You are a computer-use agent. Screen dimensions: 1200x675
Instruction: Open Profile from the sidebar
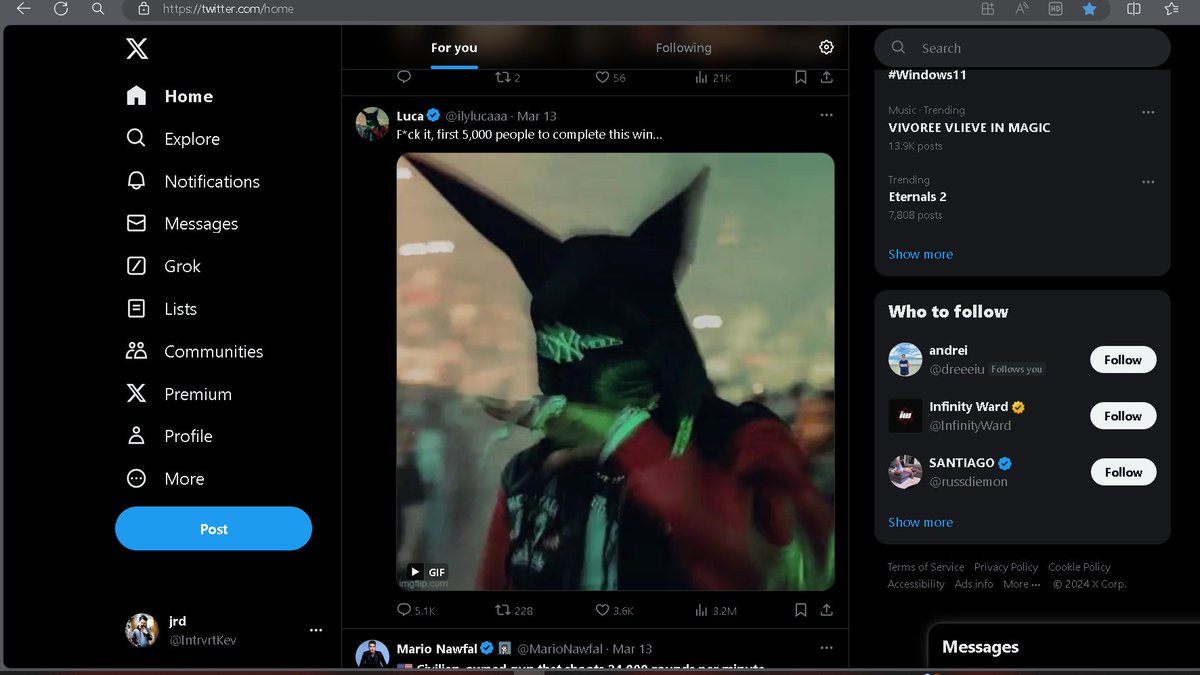pyautogui.click(x=169, y=436)
